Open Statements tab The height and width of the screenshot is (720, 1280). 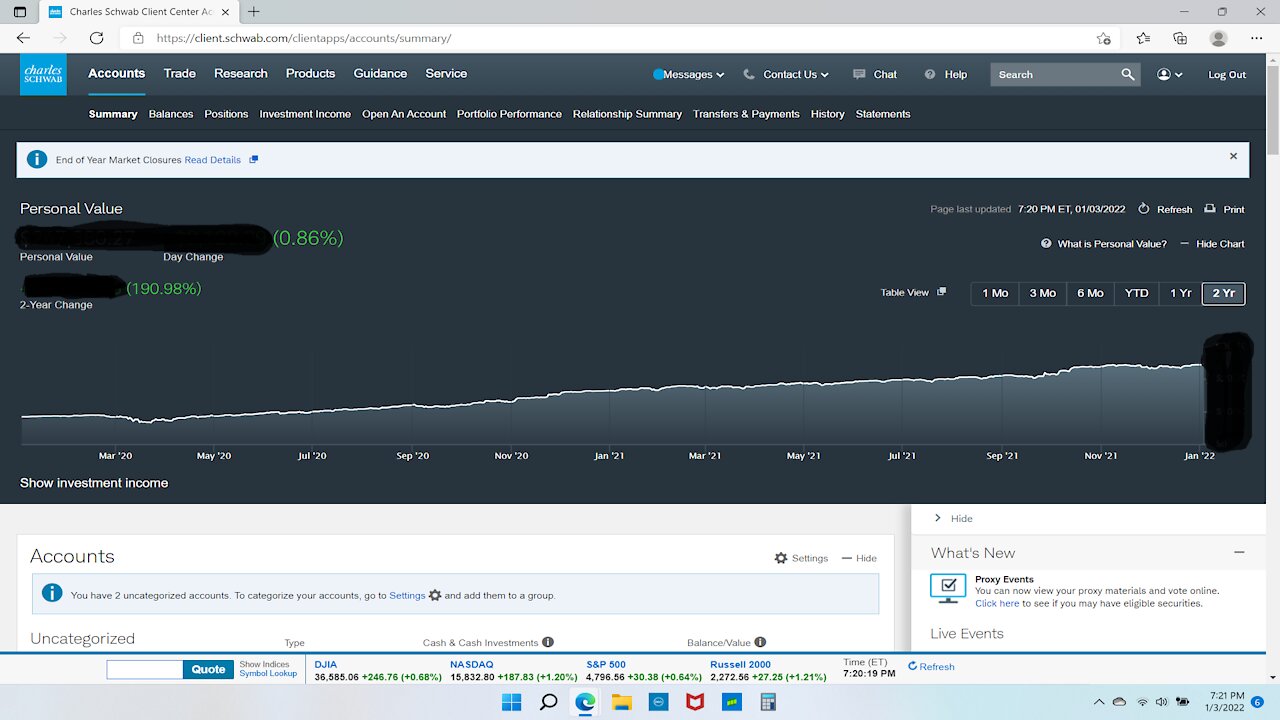883,114
